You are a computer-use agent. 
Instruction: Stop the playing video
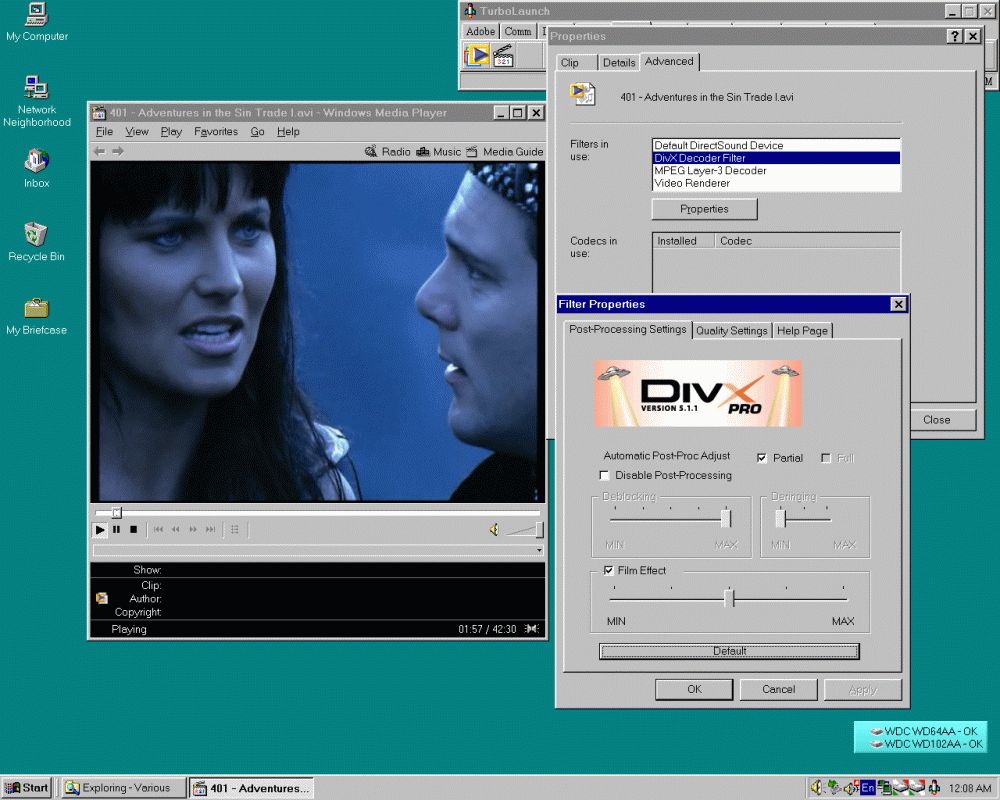pyautogui.click(x=133, y=529)
